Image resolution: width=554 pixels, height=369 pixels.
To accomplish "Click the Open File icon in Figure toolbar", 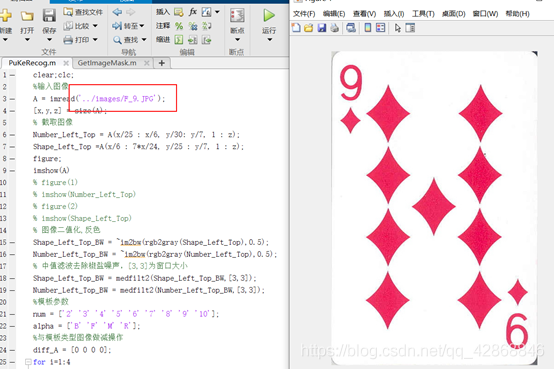I will click(309, 28).
